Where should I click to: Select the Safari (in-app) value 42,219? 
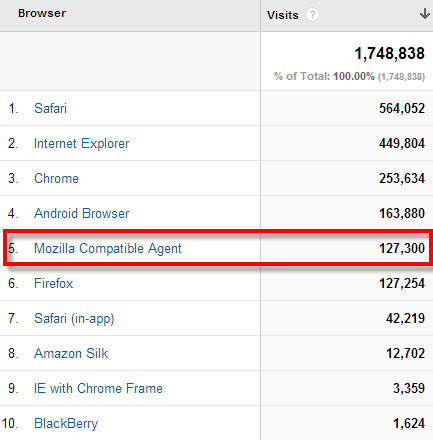405,318
